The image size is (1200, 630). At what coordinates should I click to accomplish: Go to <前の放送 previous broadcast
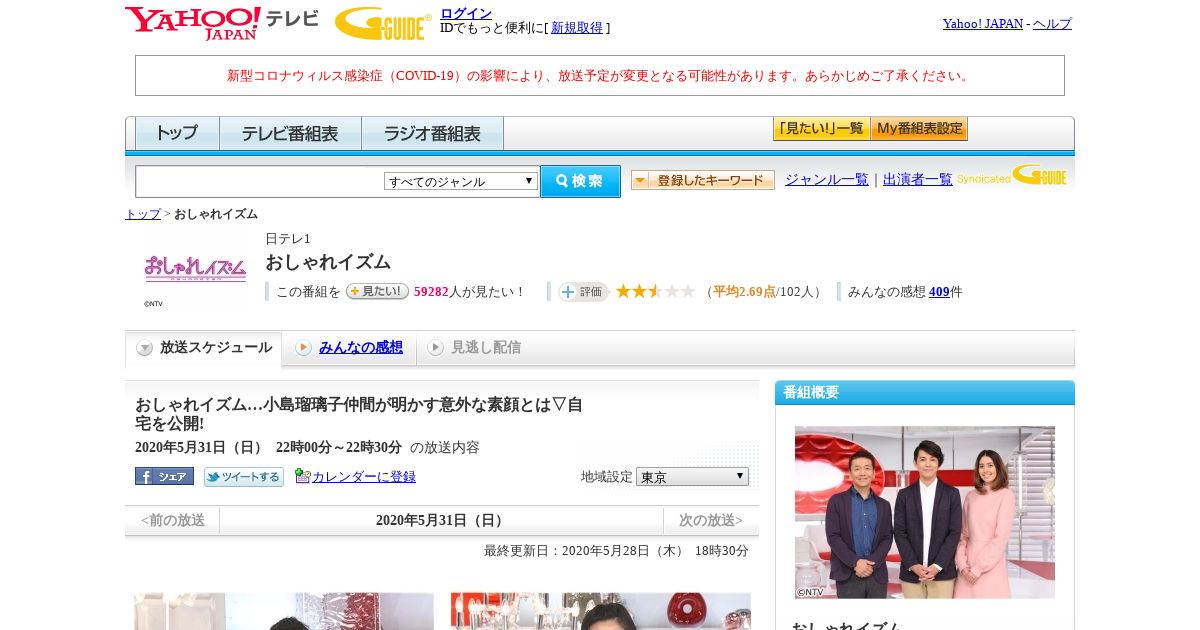point(173,520)
